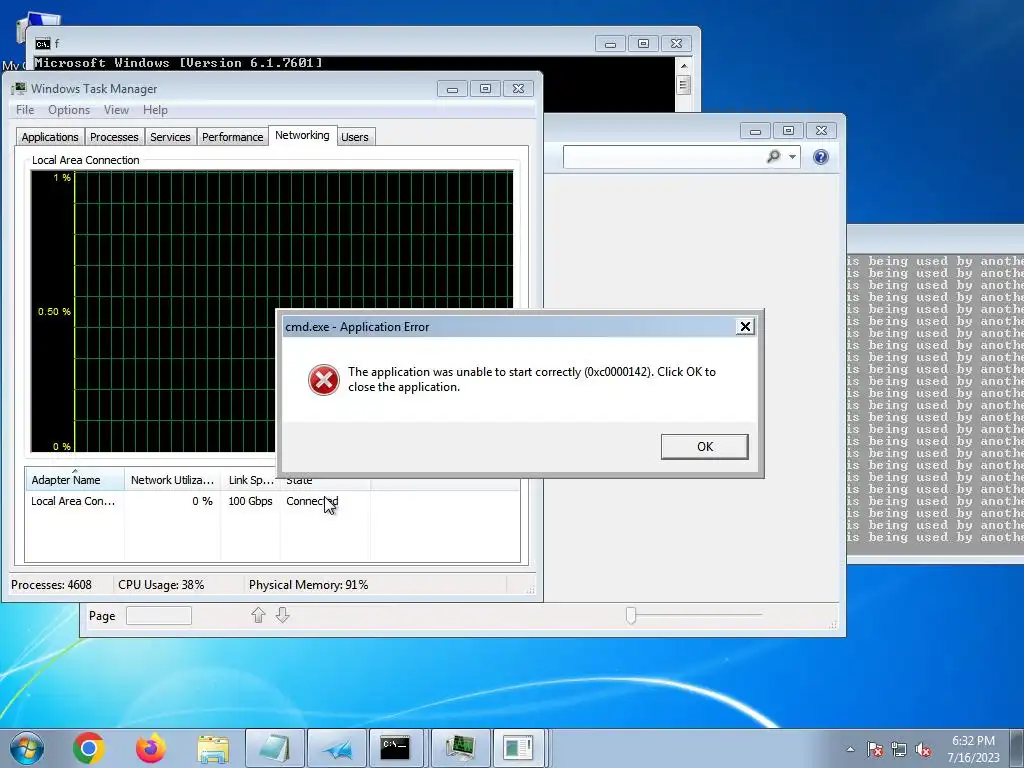Open the Services tab
This screenshot has width=1024, height=768.
click(x=170, y=137)
